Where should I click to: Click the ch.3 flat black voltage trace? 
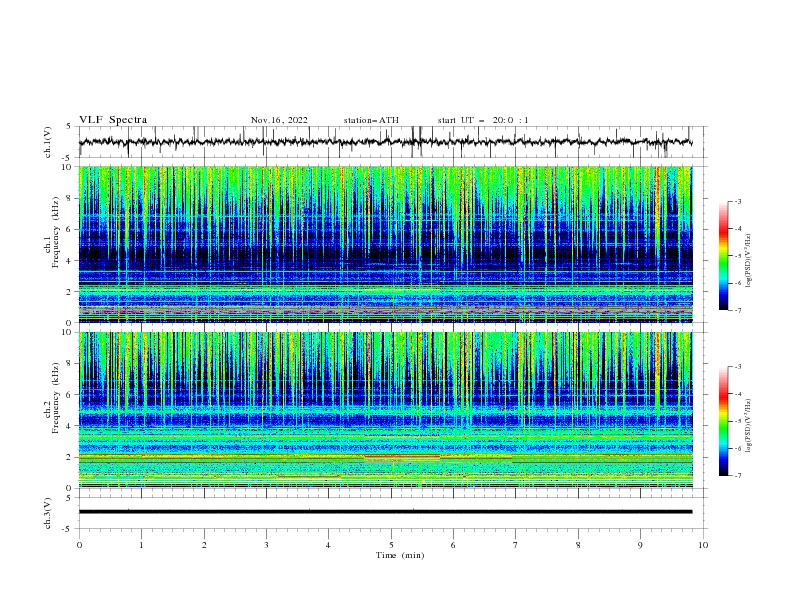click(x=385, y=512)
